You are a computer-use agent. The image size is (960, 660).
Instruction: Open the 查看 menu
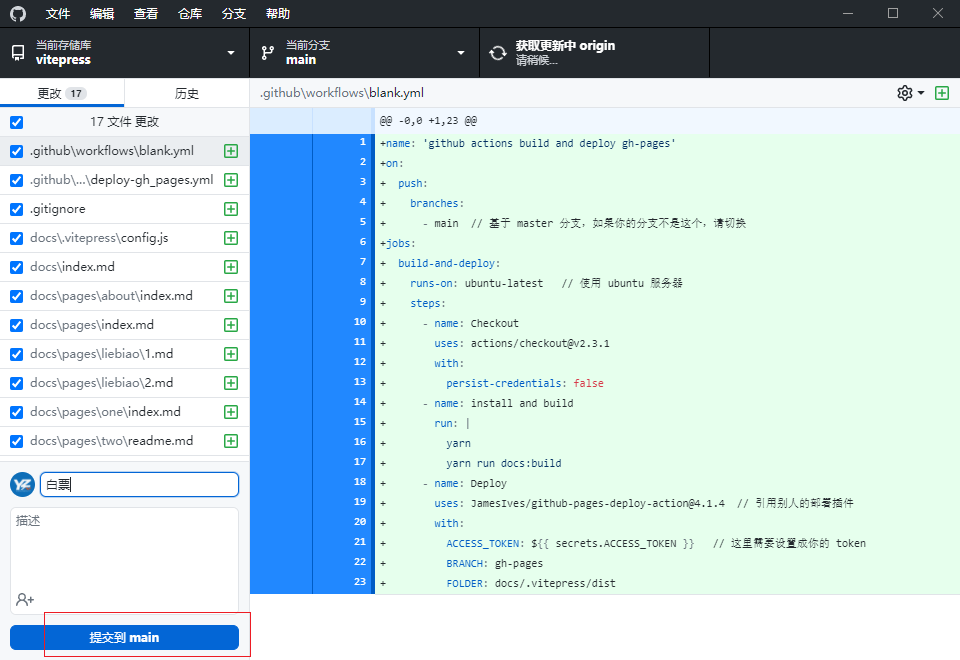(x=146, y=13)
